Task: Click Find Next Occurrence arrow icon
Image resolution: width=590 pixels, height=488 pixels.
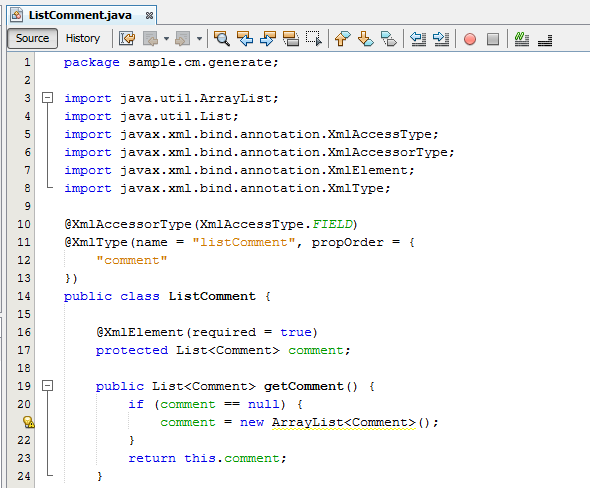Action: point(268,38)
